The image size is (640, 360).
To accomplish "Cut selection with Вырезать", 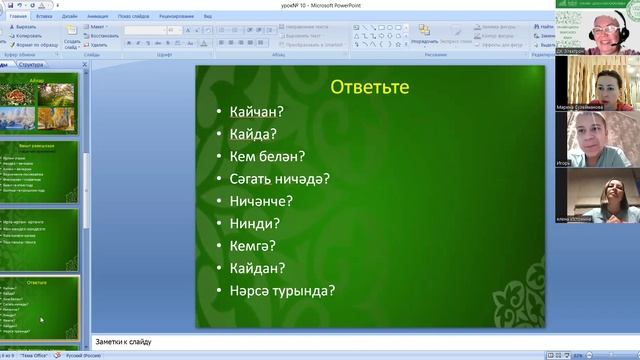I will (x=23, y=27).
